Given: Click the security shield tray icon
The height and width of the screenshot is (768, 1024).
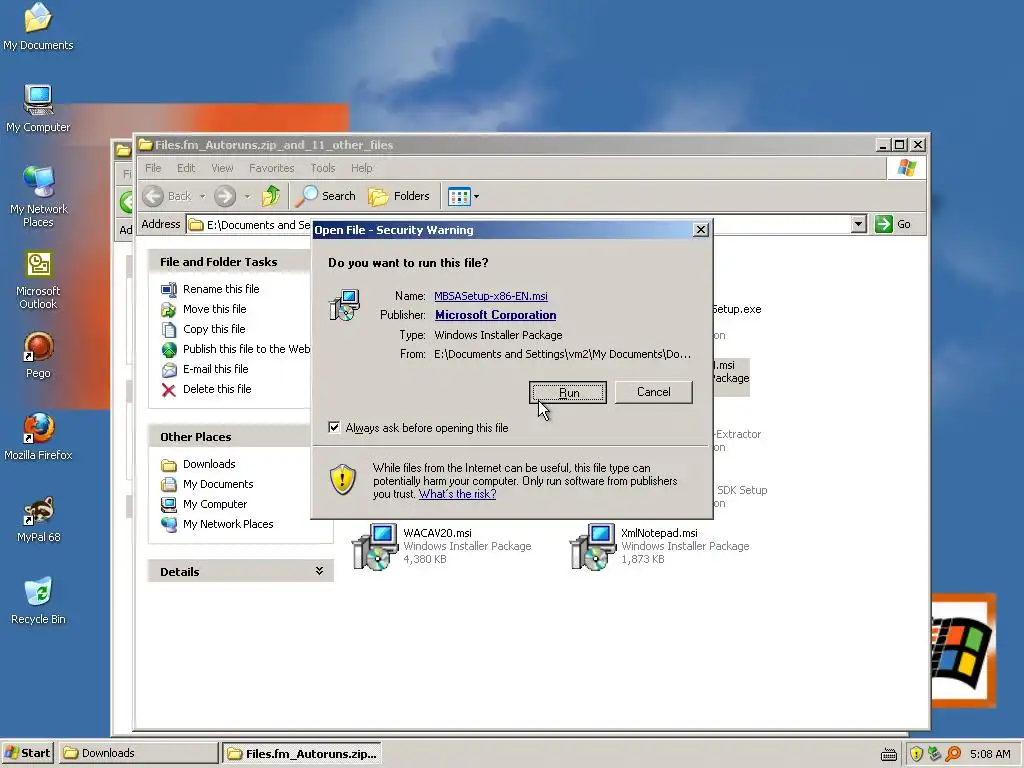Looking at the screenshot, I should (916, 754).
